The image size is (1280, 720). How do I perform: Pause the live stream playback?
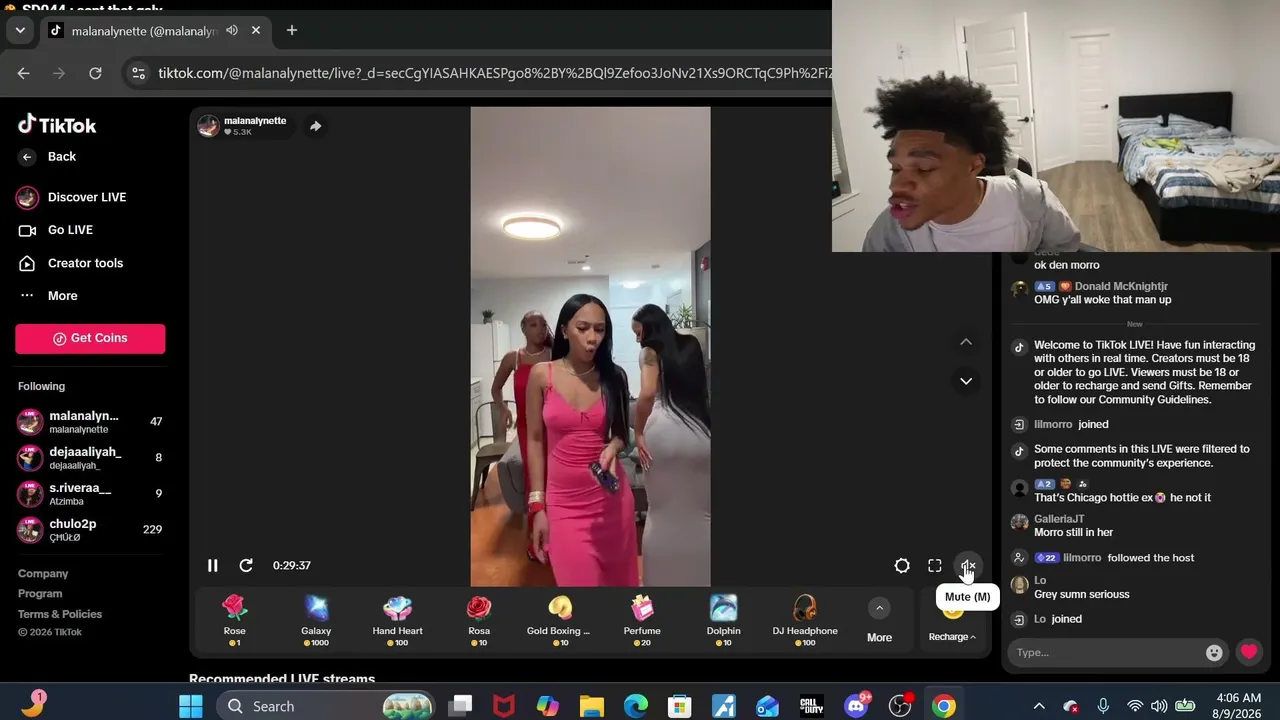212,565
